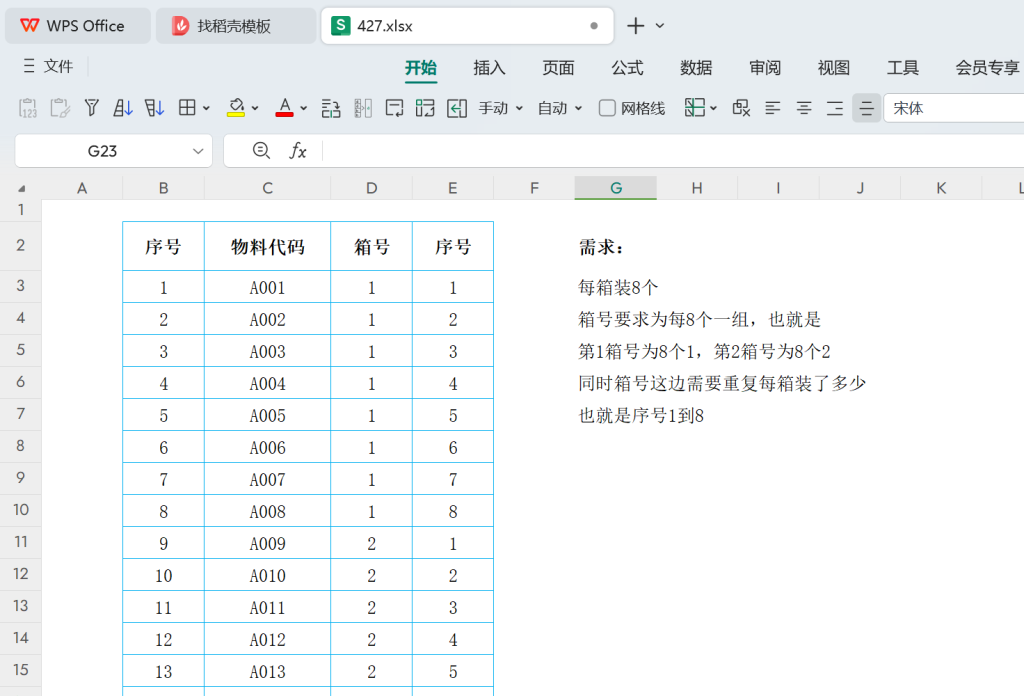1024x696 pixels.
Task: Click the clear contents icon beside freeze panes
Action: 741,108
